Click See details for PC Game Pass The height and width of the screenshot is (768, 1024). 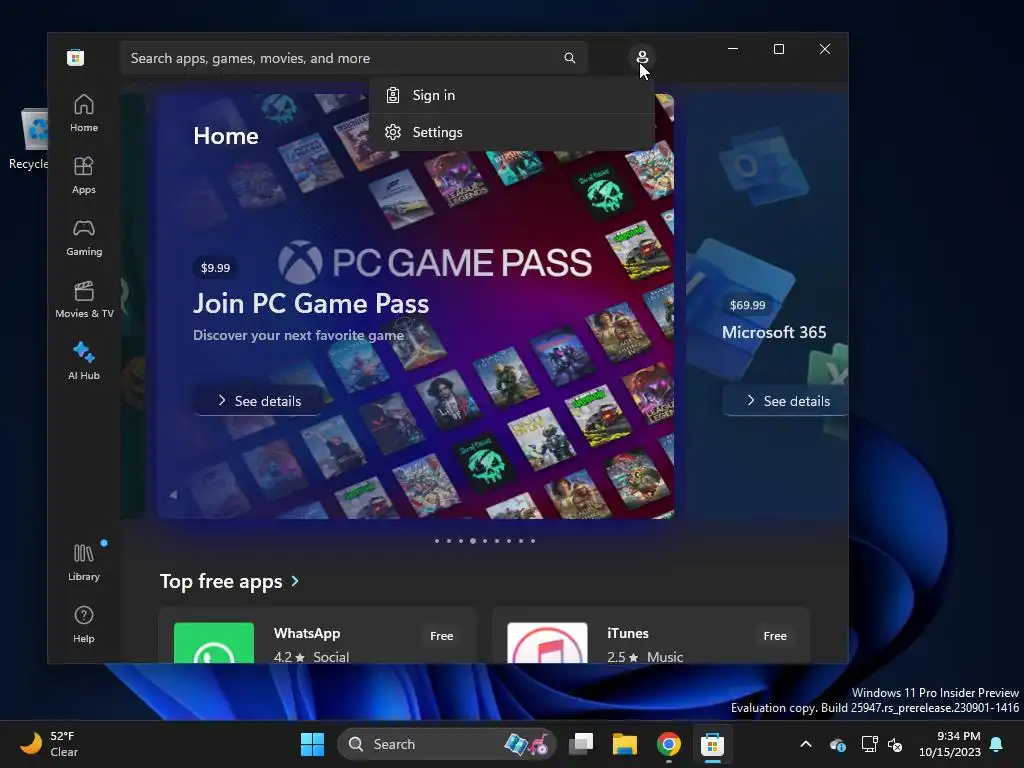pos(259,401)
